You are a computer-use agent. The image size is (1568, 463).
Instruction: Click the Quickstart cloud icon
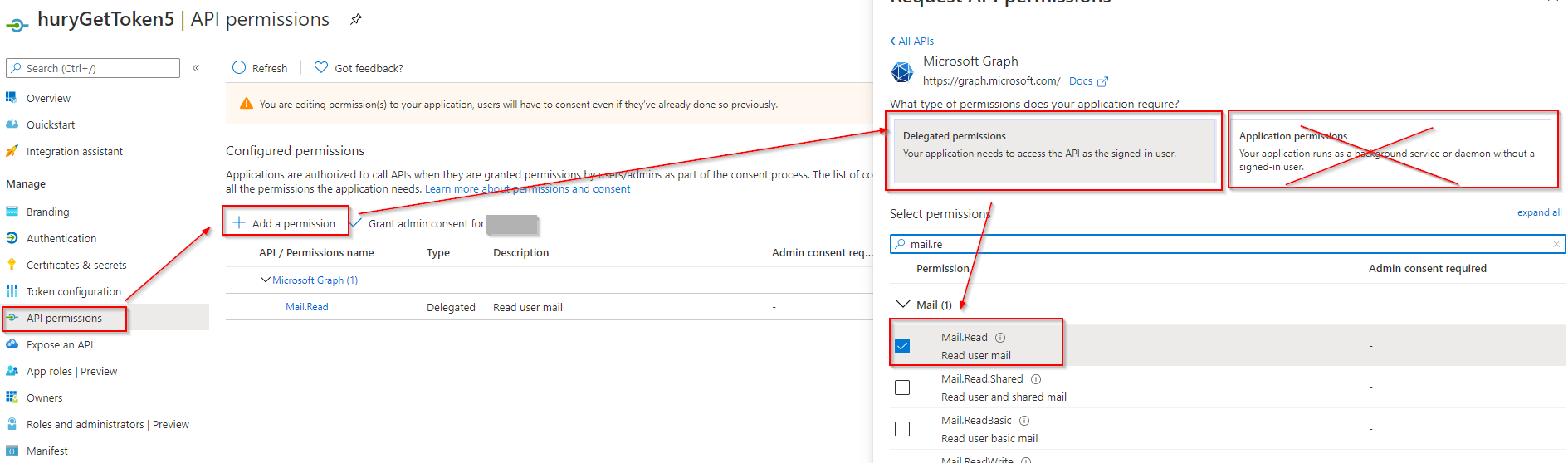coord(12,124)
